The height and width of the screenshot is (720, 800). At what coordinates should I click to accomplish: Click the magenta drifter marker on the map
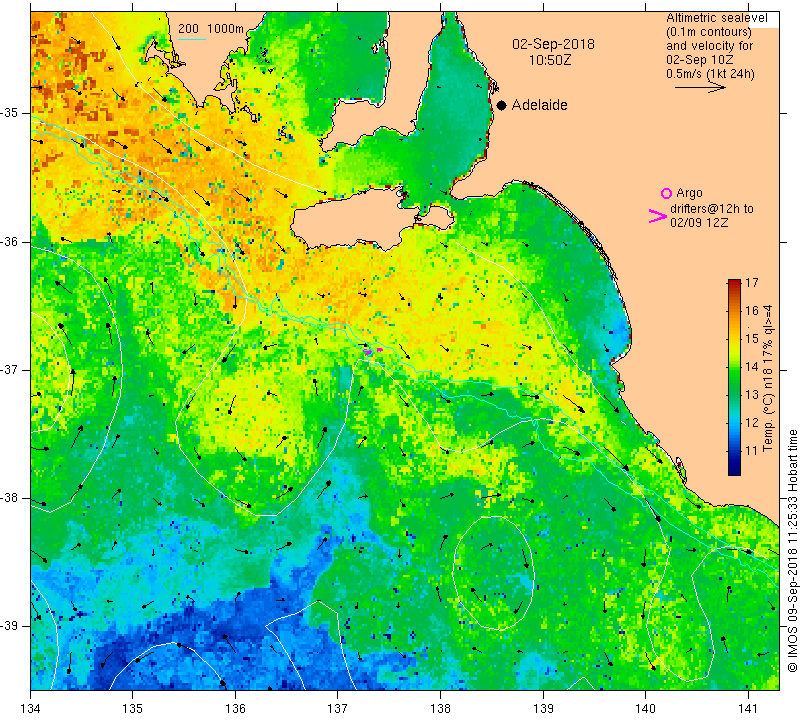[373, 351]
